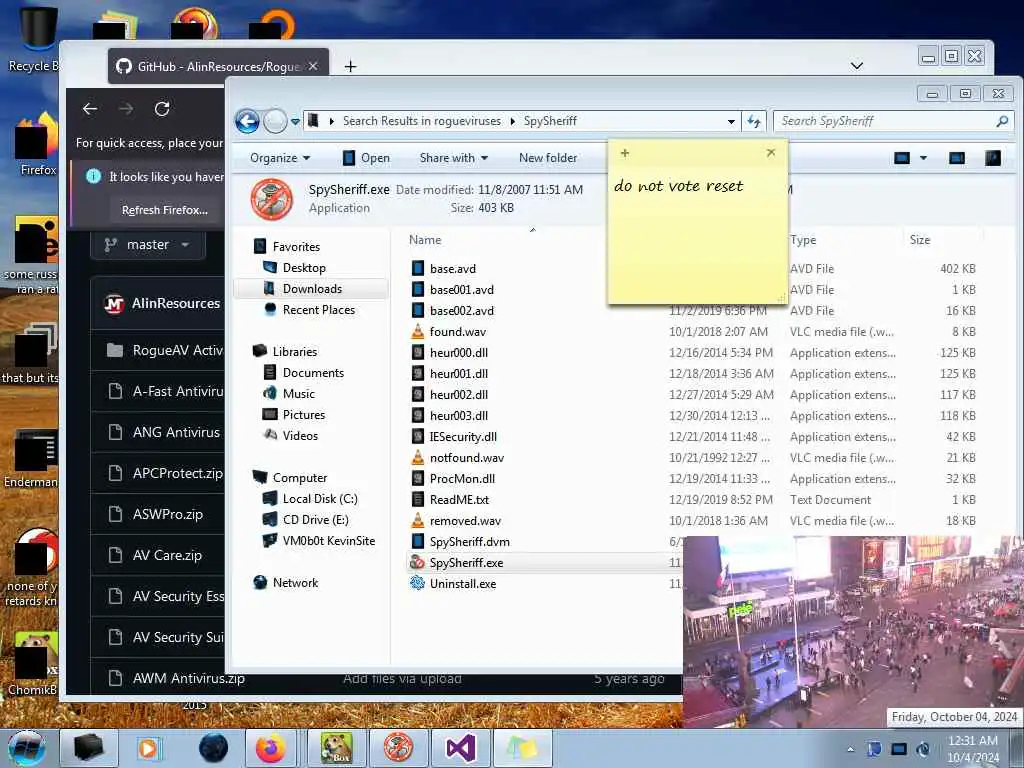Expand the address bar history dropdown
The image size is (1024, 768).
(x=731, y=121)
